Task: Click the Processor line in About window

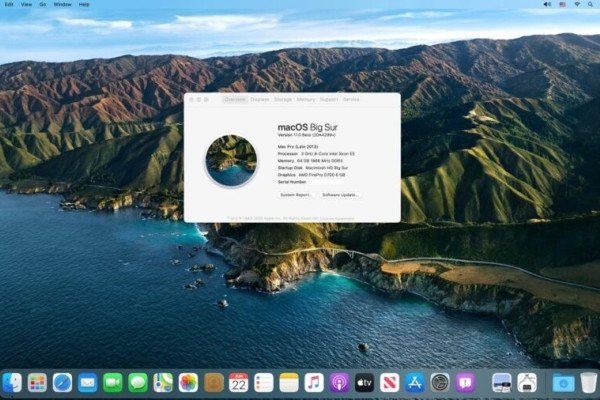Action: pyautogui.click(x=316, y=154)
